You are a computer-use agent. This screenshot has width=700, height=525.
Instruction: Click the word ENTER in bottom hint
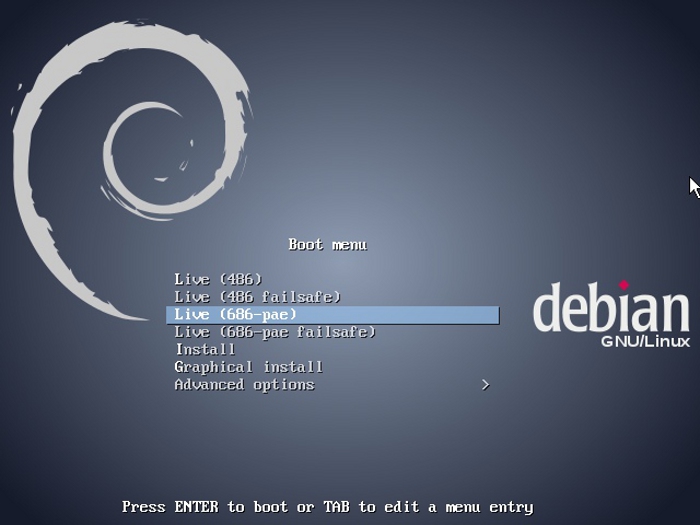(x=196, y=507)
